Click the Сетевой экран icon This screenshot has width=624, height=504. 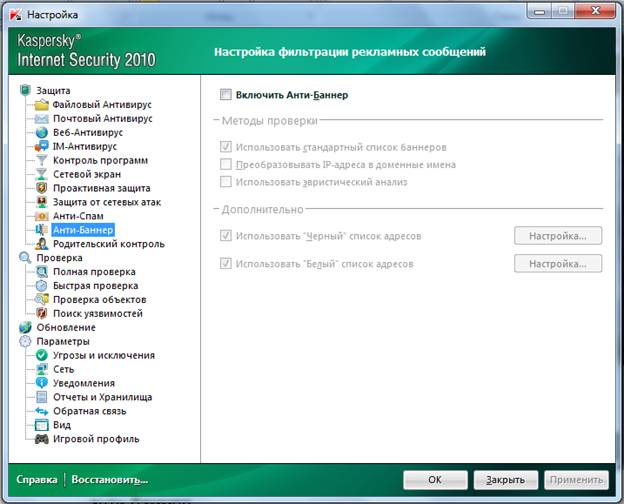(x=41, y=174)
